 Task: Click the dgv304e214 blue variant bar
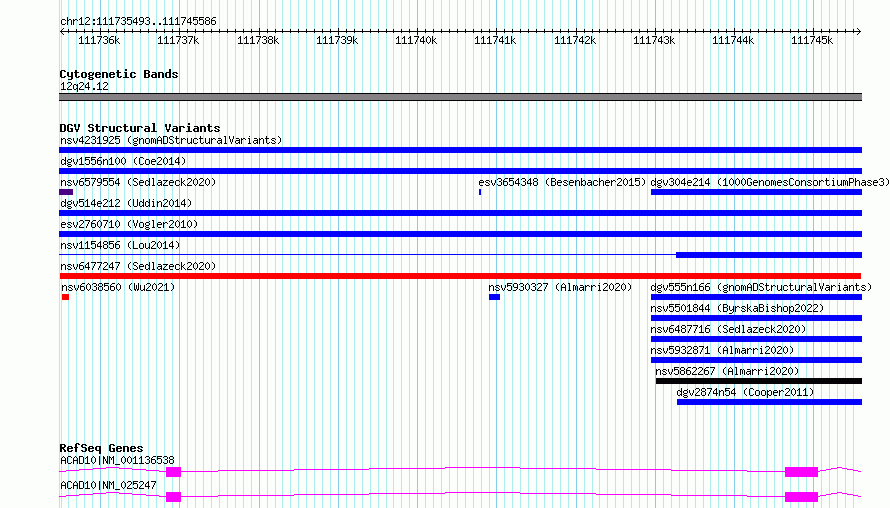(x=756, y=192)
